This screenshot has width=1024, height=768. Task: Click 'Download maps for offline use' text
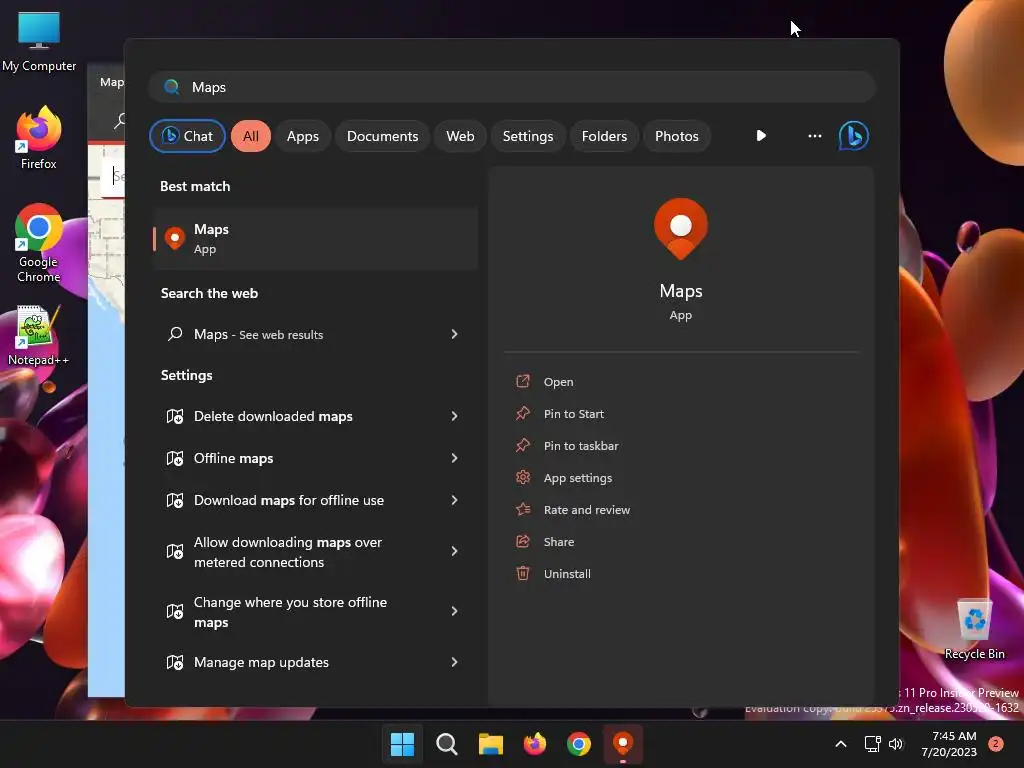[289, 500]
